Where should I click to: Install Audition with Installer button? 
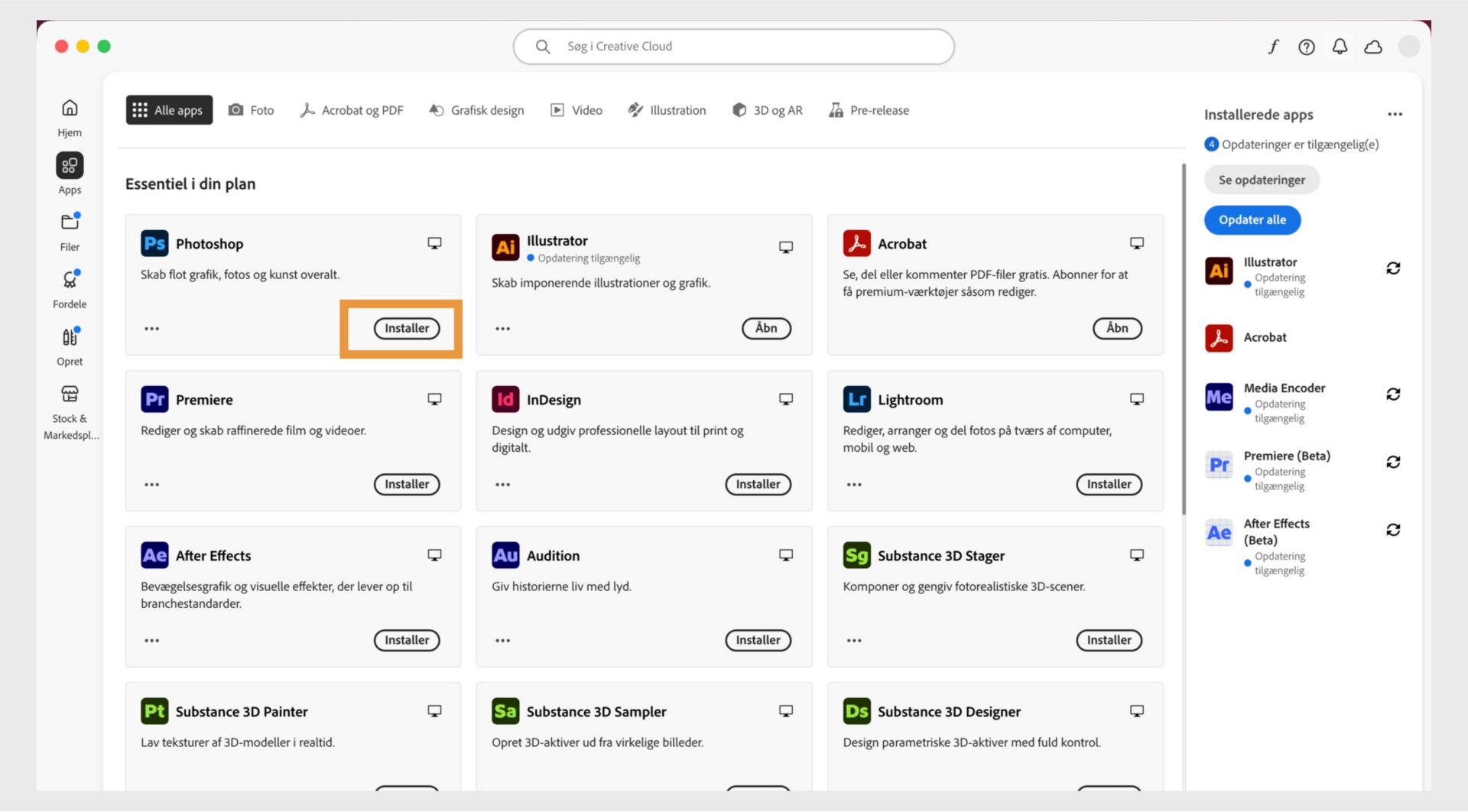tap(758, 640)
